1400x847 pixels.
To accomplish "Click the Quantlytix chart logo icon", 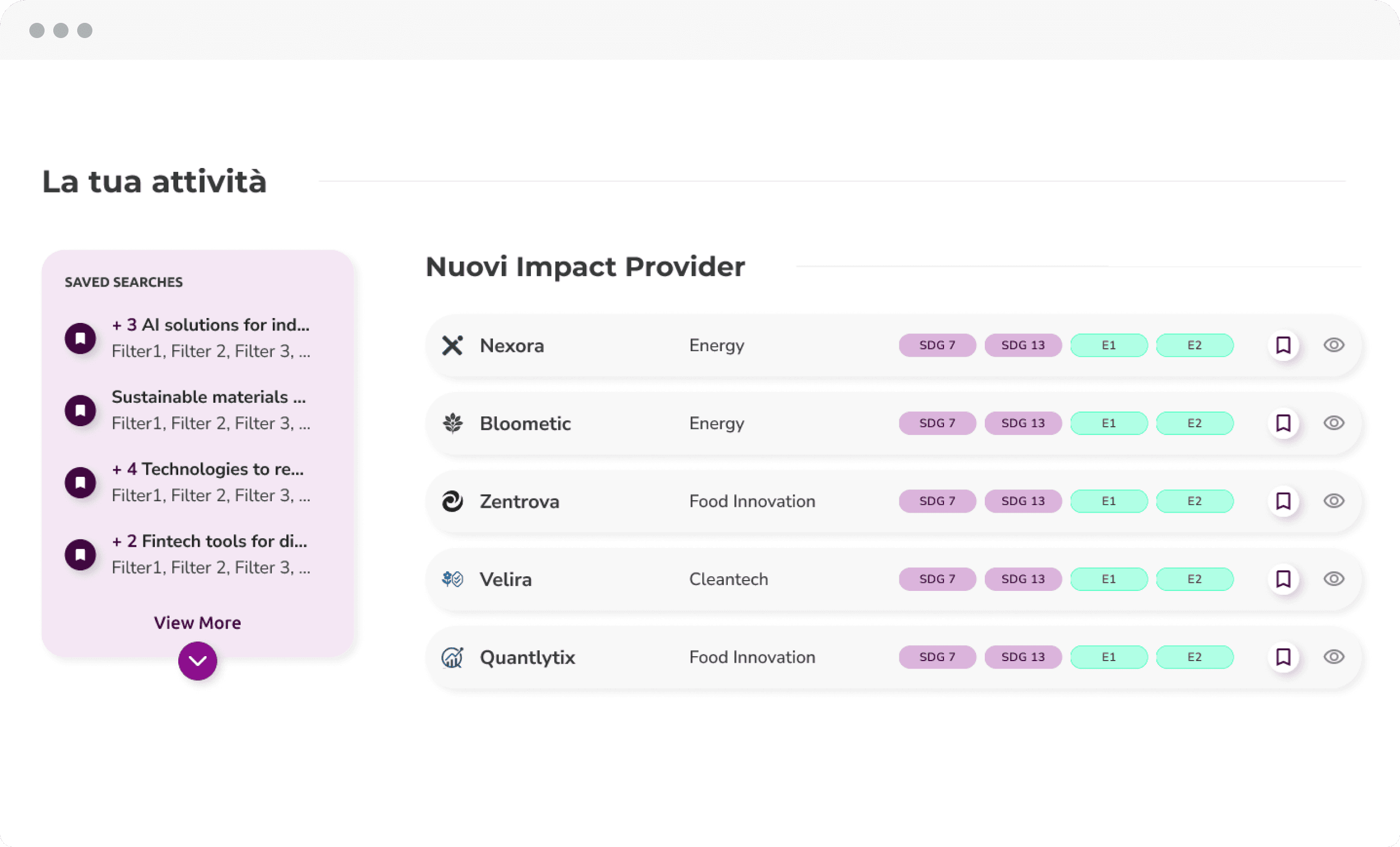I will (x=452, y=657).
